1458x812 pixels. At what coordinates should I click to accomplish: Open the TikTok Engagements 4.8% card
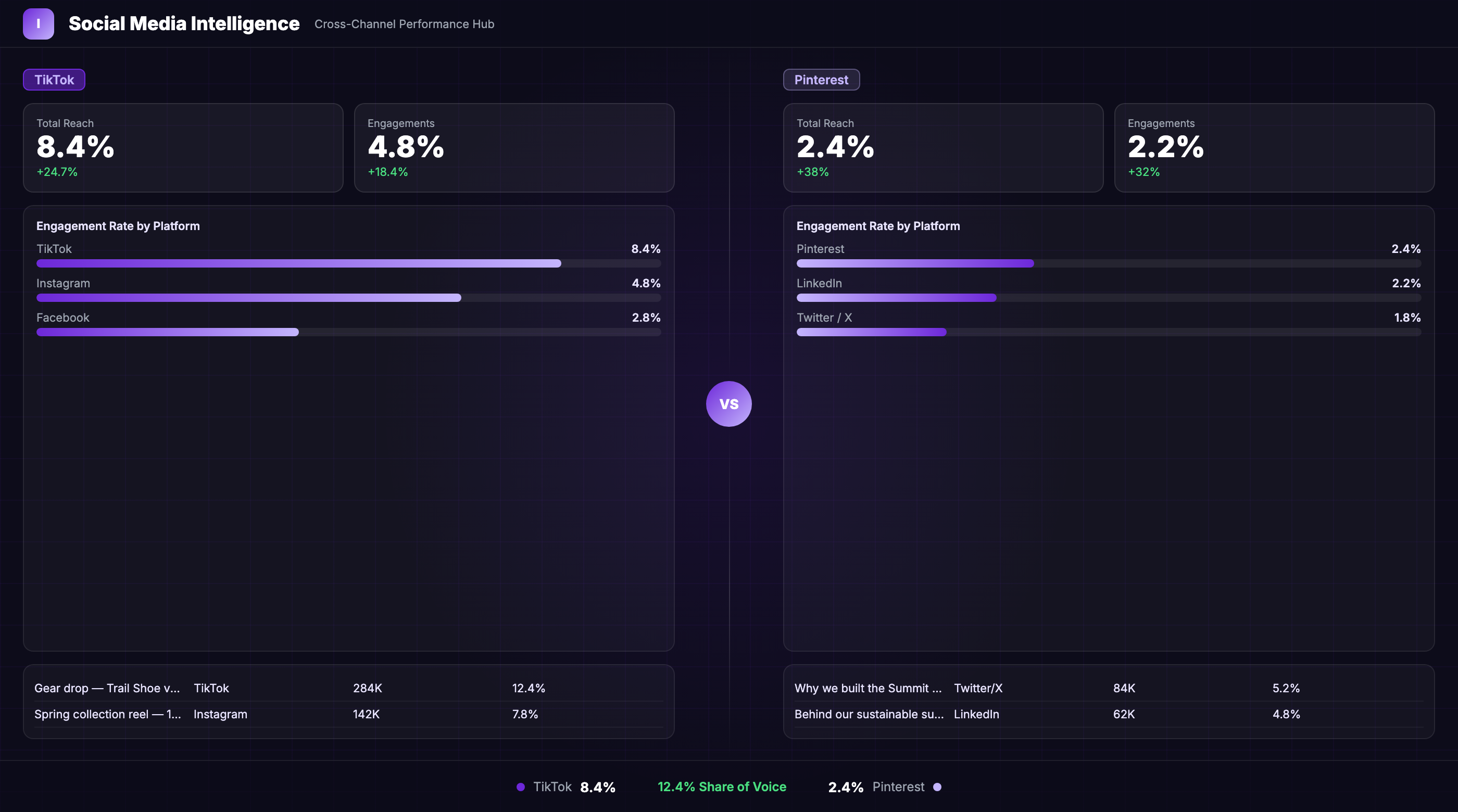coord(514,148)
